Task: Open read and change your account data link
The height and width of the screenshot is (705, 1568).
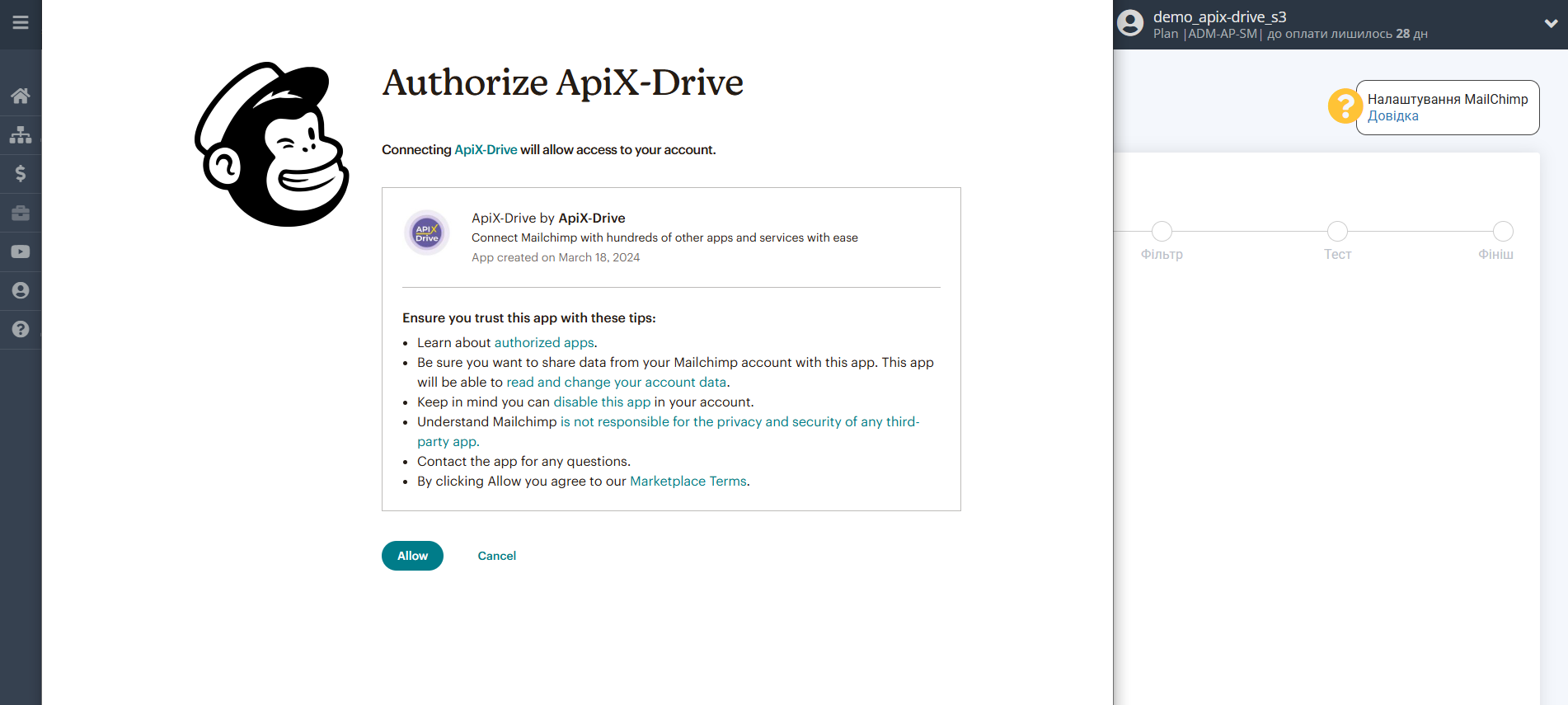Action: pyautogui.click(x=617, y=383)
